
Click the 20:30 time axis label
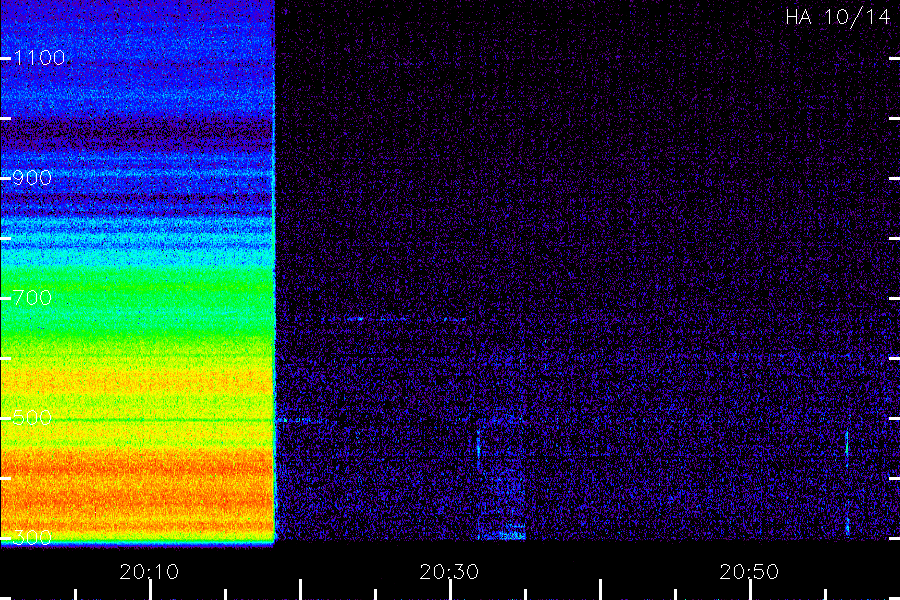pos(449,572)
